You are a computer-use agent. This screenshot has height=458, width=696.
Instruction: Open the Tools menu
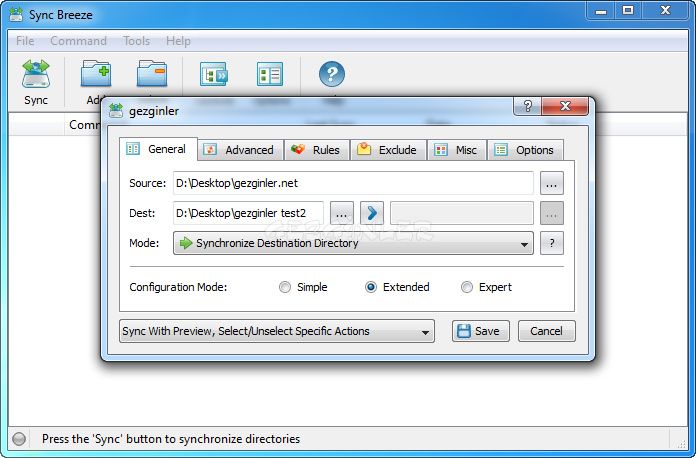coord(136,41)
